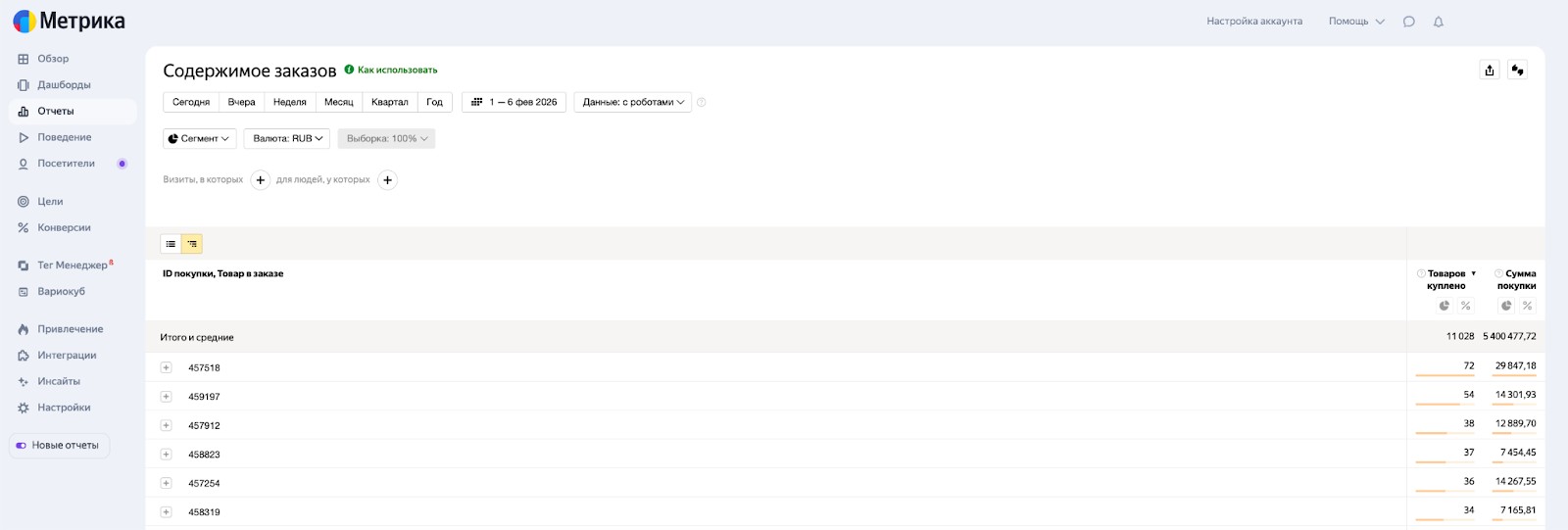Viewport: 1568px width, 530px height.
Task: Open the Как использовать help link
Action: [396, 71]
